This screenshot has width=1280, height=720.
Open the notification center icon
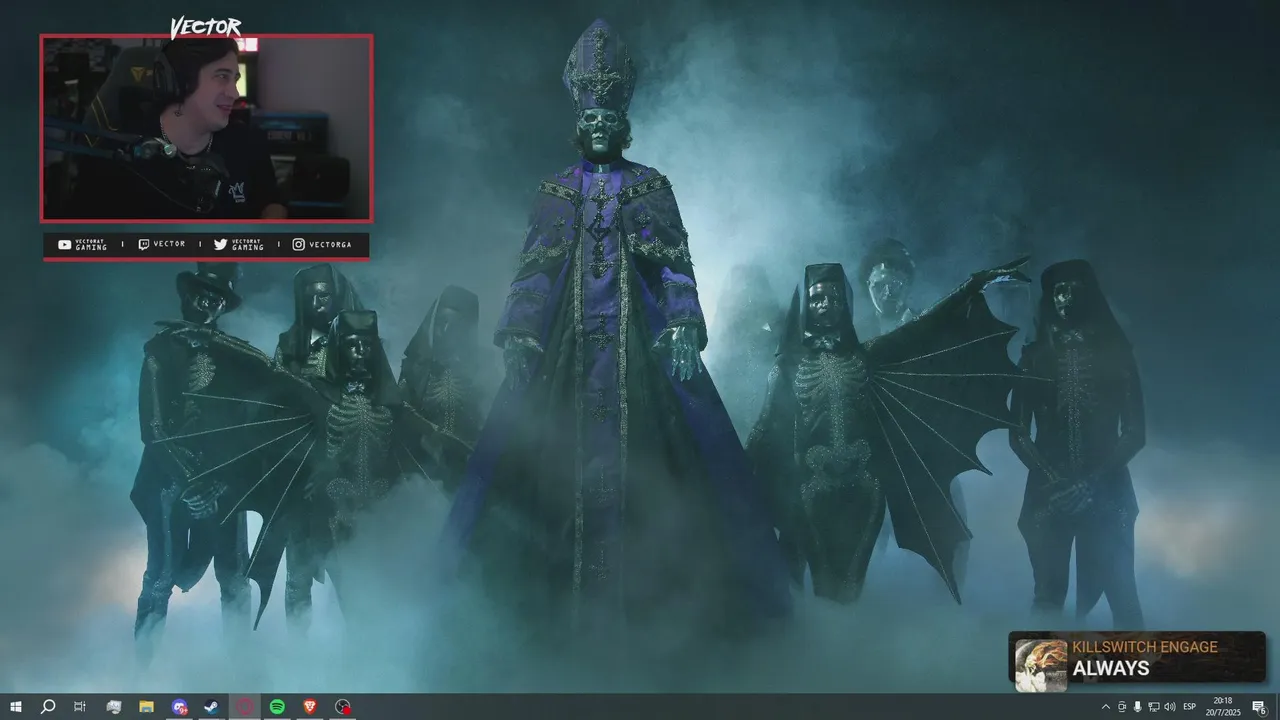(1259, 707)
